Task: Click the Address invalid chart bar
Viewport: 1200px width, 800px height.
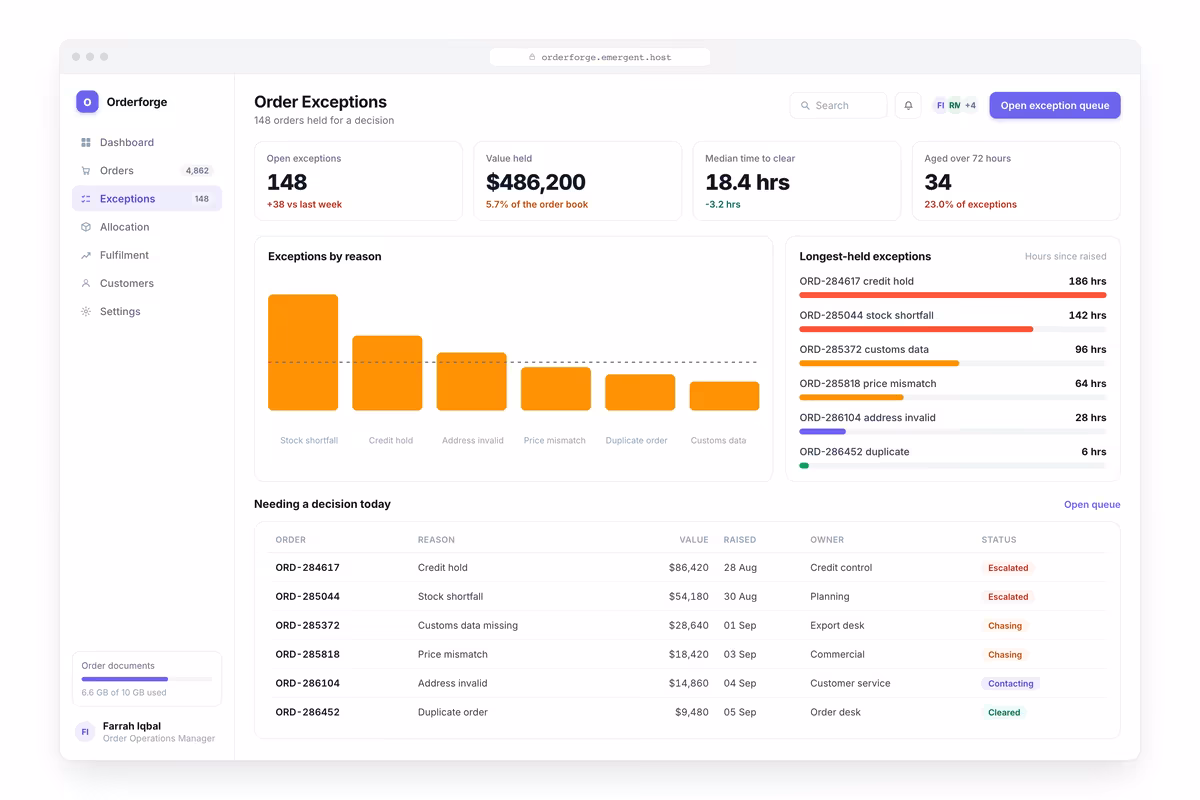Action: click(x=472, y=382)
